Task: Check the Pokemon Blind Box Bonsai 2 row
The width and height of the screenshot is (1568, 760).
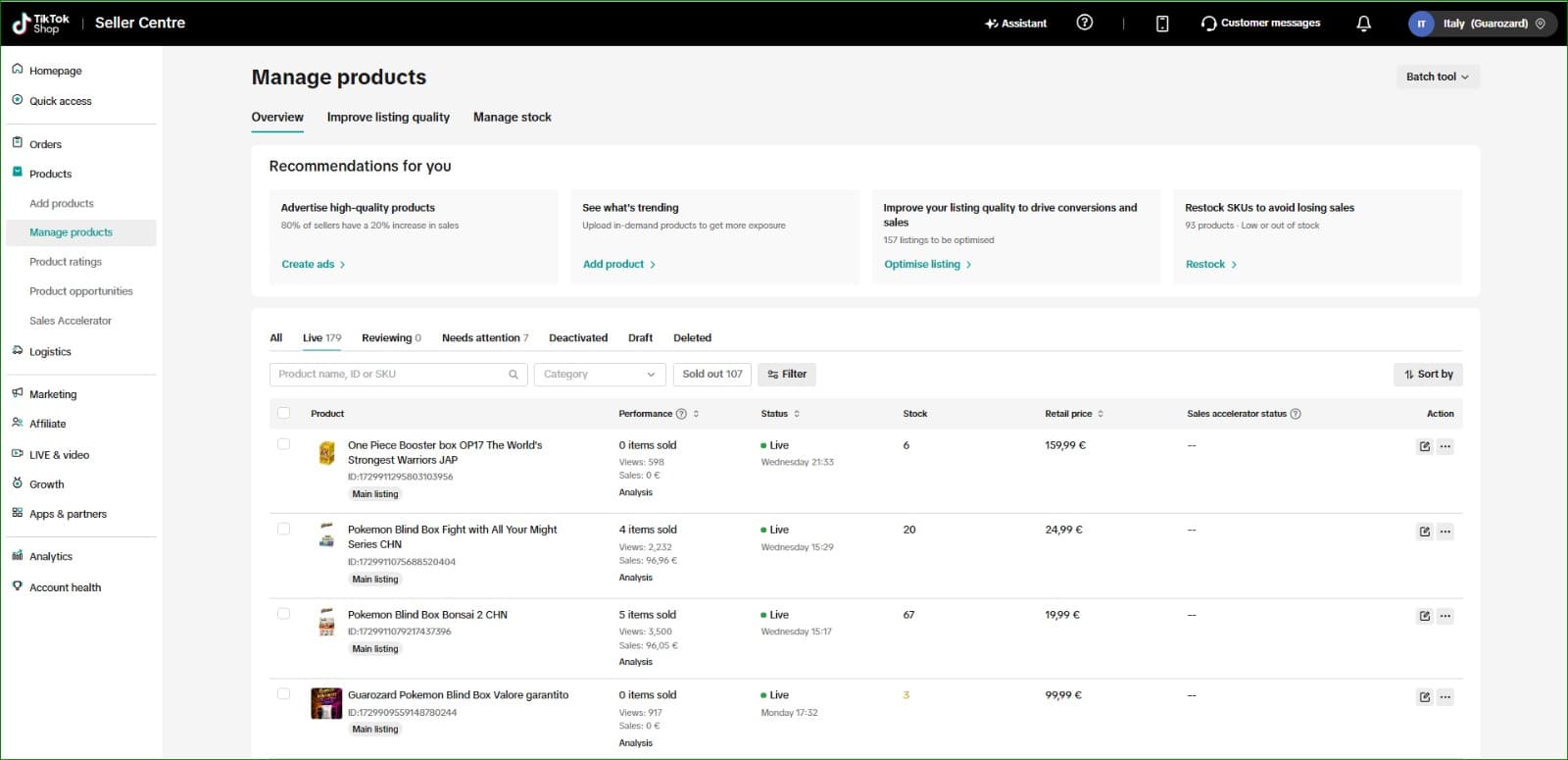Action: pyautogui.click(x=283, y=614)
